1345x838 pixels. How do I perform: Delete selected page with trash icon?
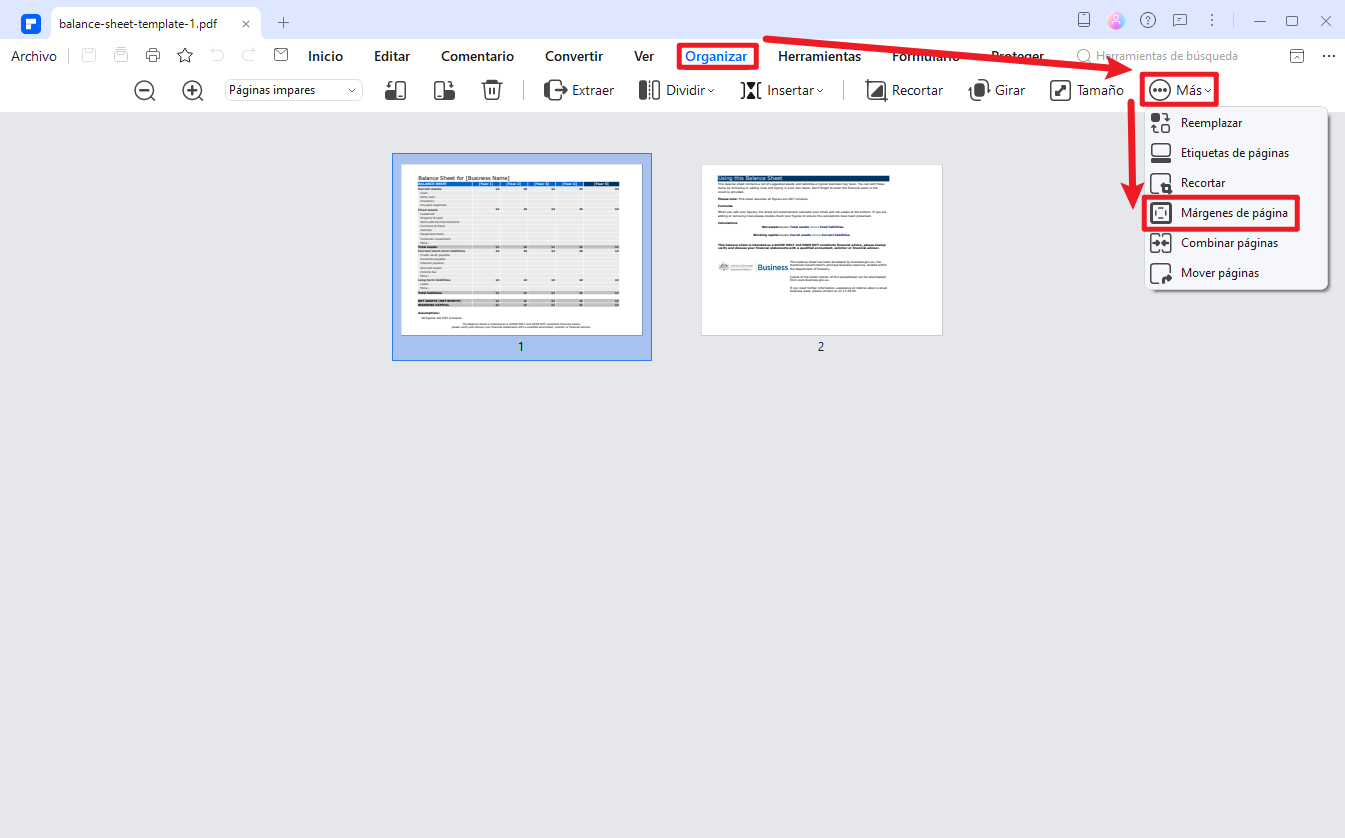click(x=491, y=90)
